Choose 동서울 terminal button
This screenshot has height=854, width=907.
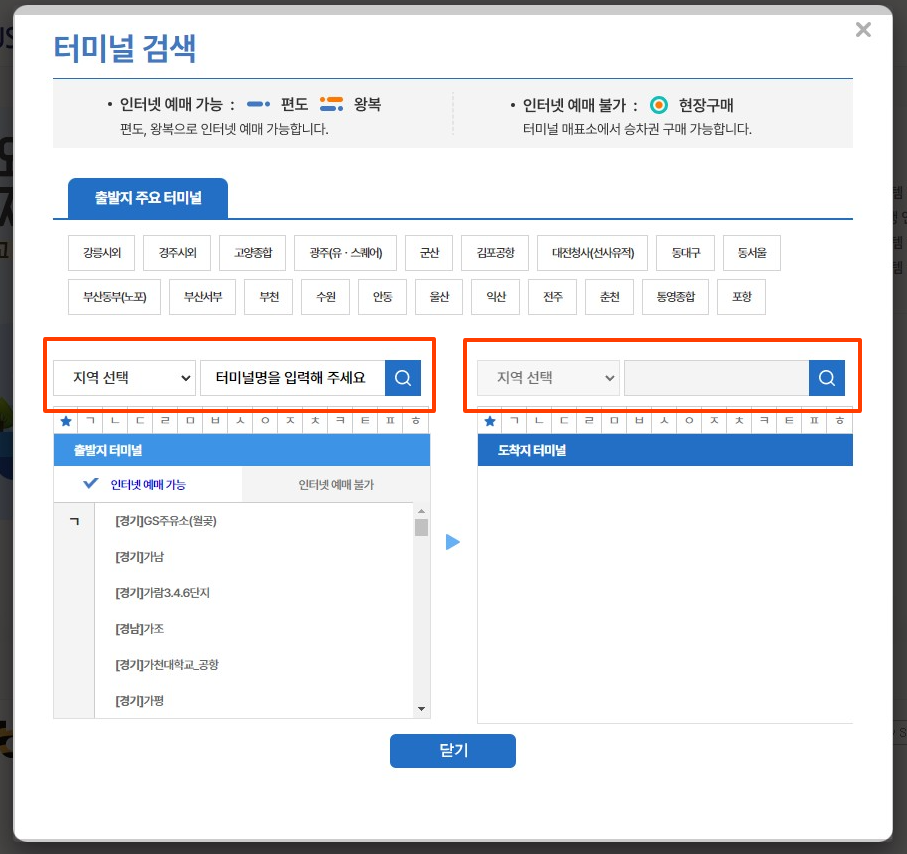click(751, 253)
